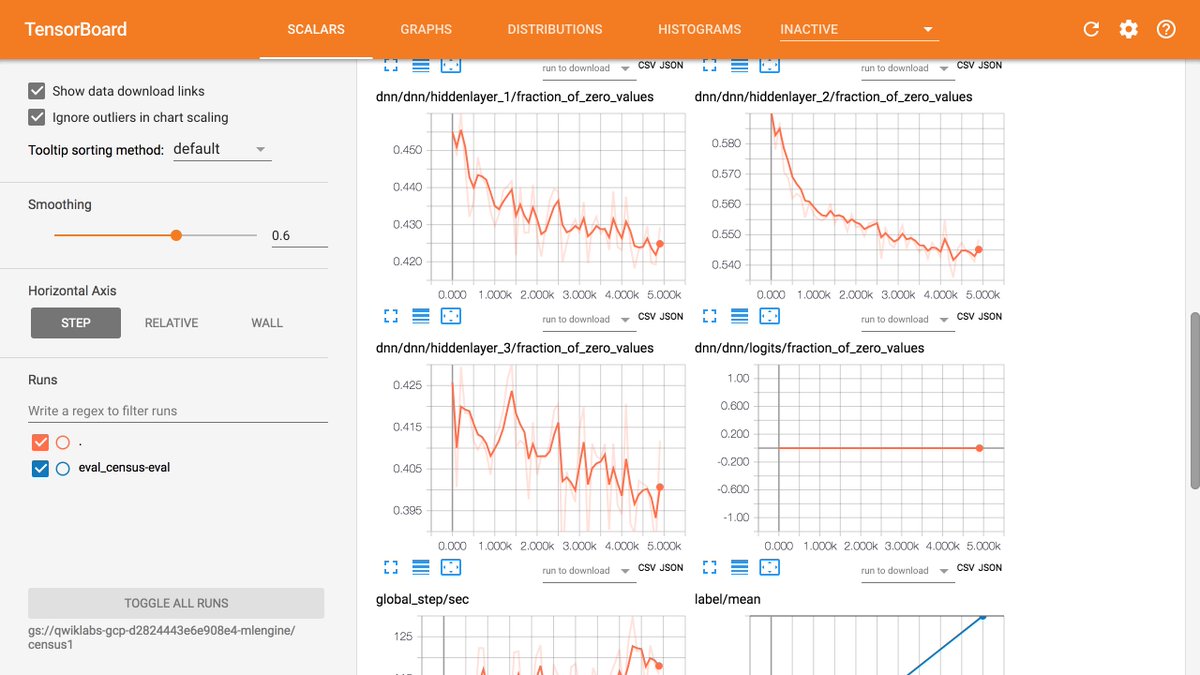Fit domain to data on logits chart
Image resolution: width=1200 pixels, height=675 pixels.
769,567
